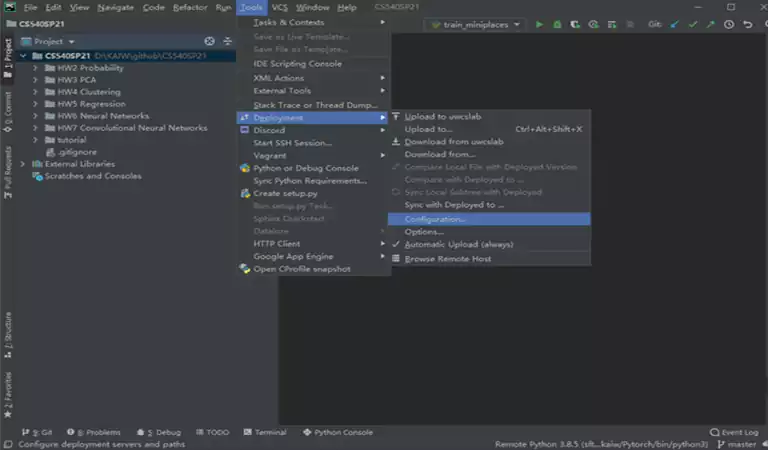This screenshot has height=450, width=768.
Task: Expand the tutorial folder
Action: point(35,140)
